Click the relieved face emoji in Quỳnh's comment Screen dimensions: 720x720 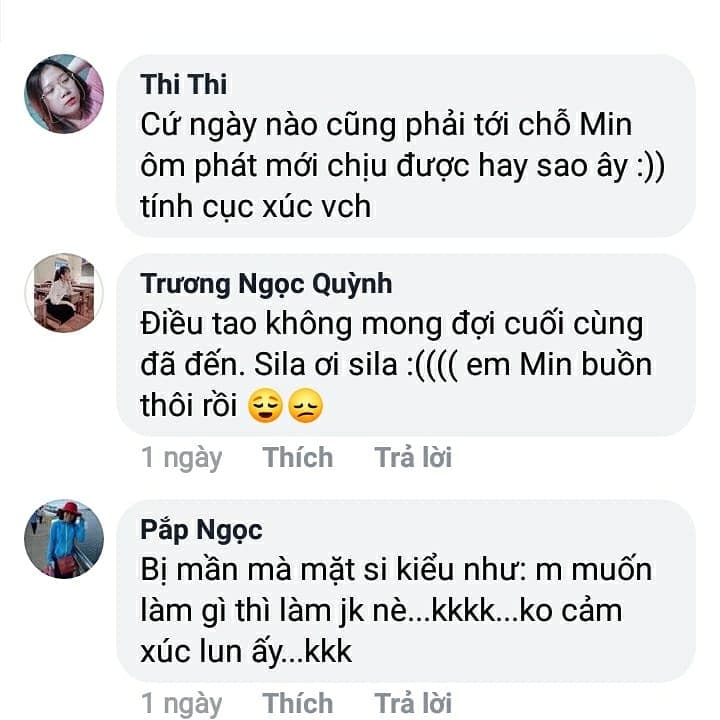[x=265, y=407]
